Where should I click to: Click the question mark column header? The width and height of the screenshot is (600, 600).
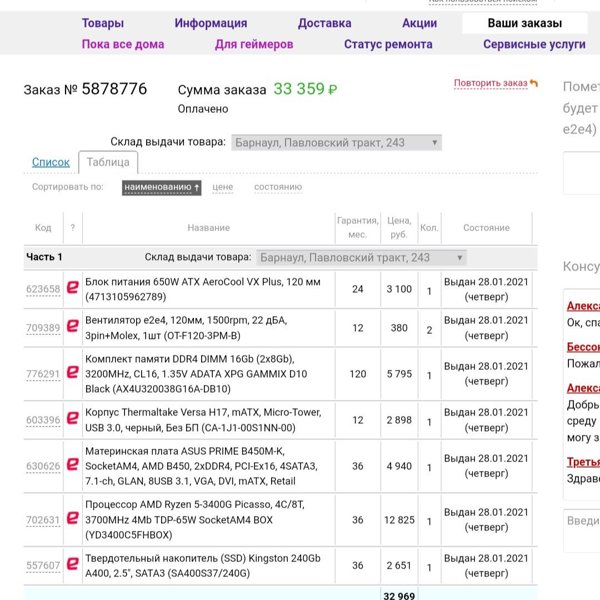[x=73, y=228]
